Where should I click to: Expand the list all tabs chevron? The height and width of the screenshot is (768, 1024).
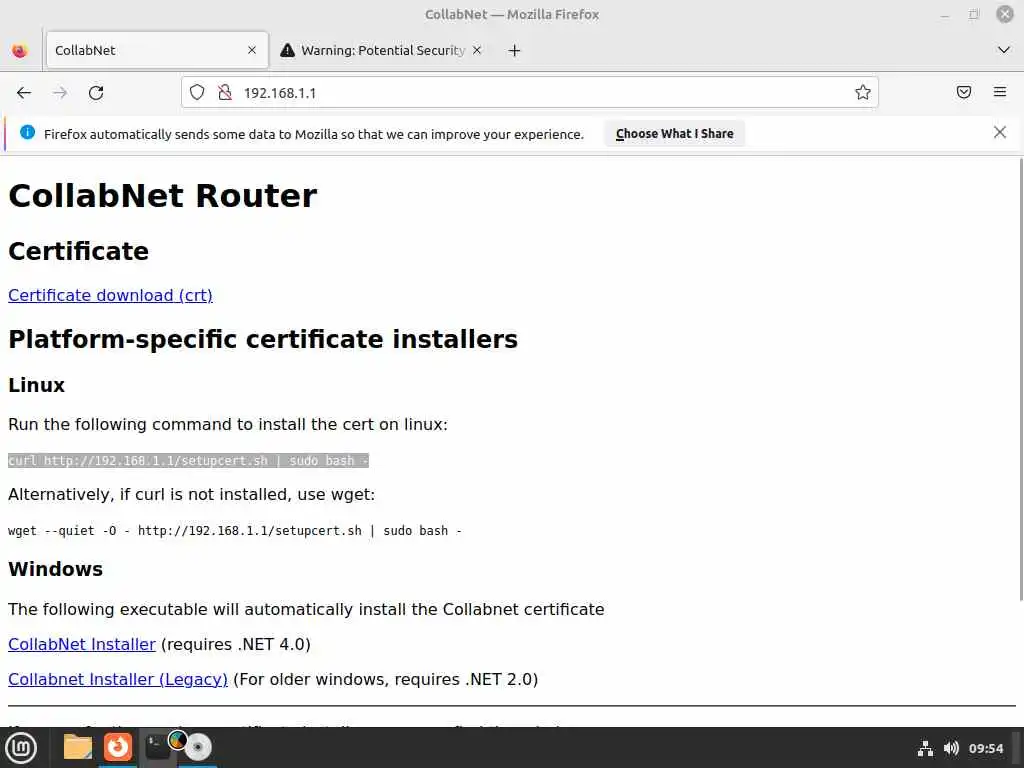1004,50
